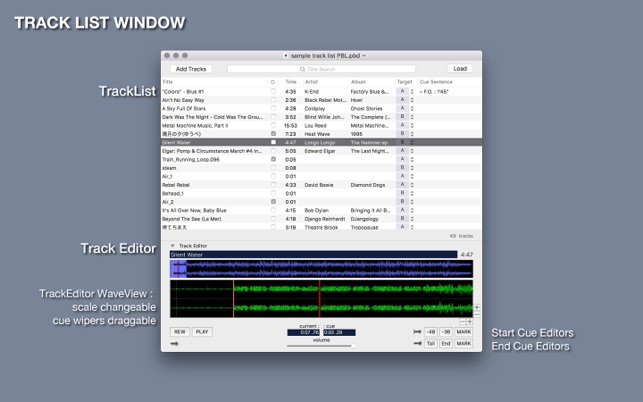Click the -48 start cue button
This screenshot has height=402, width=643.
(430, 332)
